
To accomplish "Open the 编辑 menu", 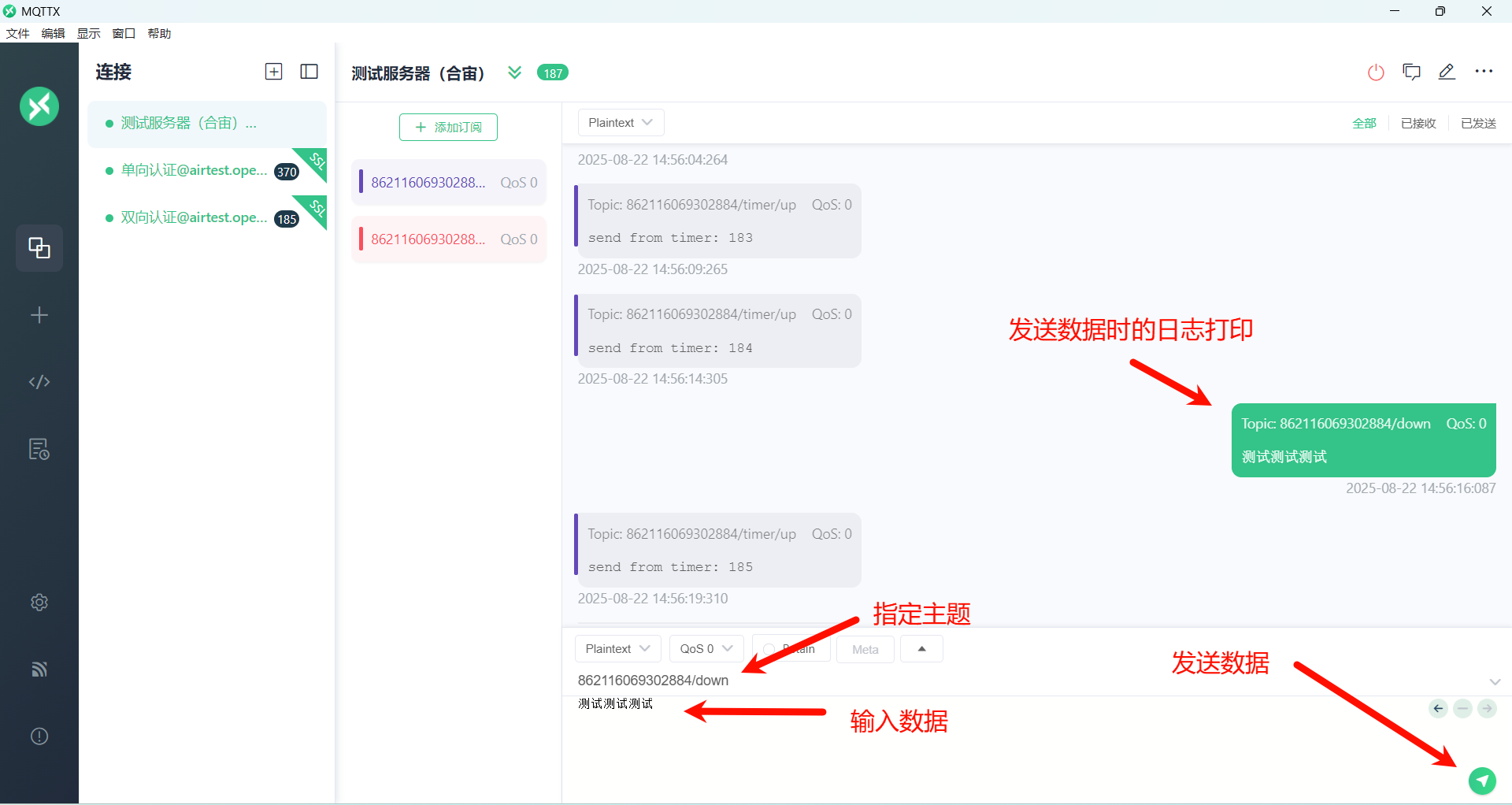I will (53, 33).
